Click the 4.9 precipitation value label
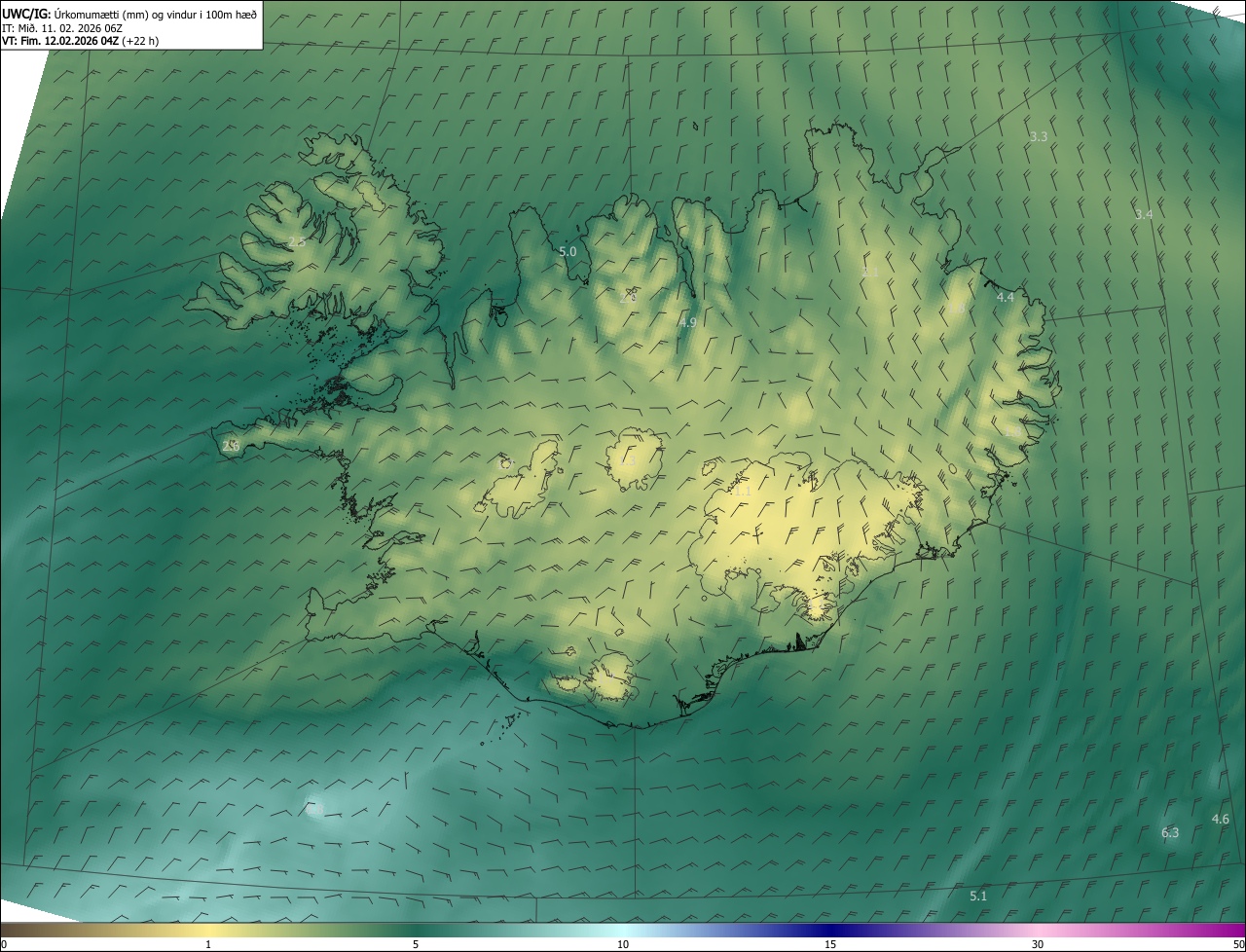1246x952 pixels. click(x=687, y=322)
